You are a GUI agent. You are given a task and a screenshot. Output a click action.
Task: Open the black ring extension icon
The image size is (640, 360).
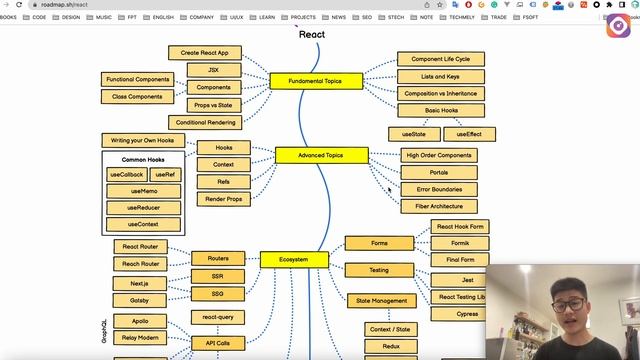tap(596, 5)
